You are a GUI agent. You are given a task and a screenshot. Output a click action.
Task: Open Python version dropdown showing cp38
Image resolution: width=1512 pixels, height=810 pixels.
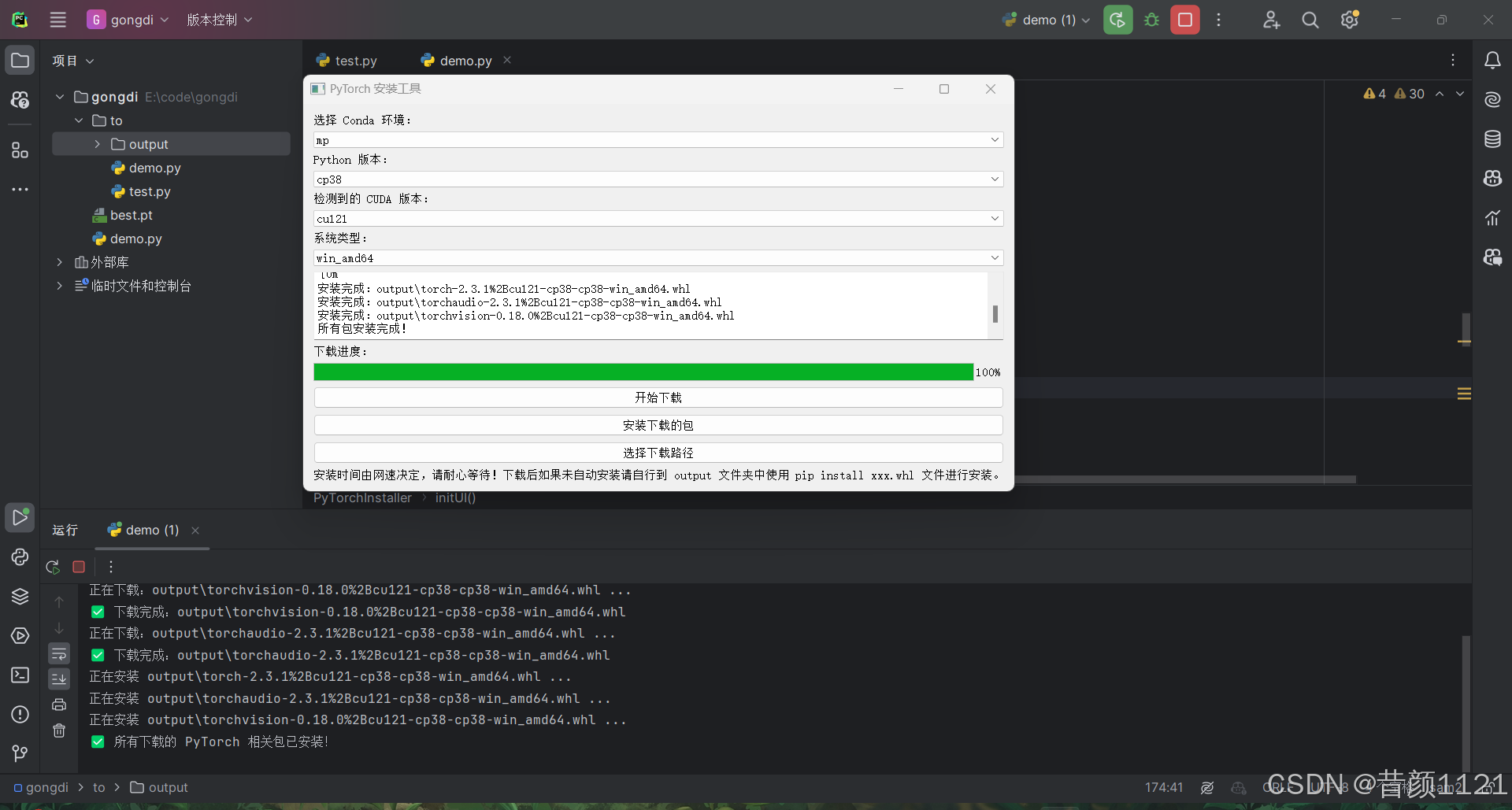658,179
